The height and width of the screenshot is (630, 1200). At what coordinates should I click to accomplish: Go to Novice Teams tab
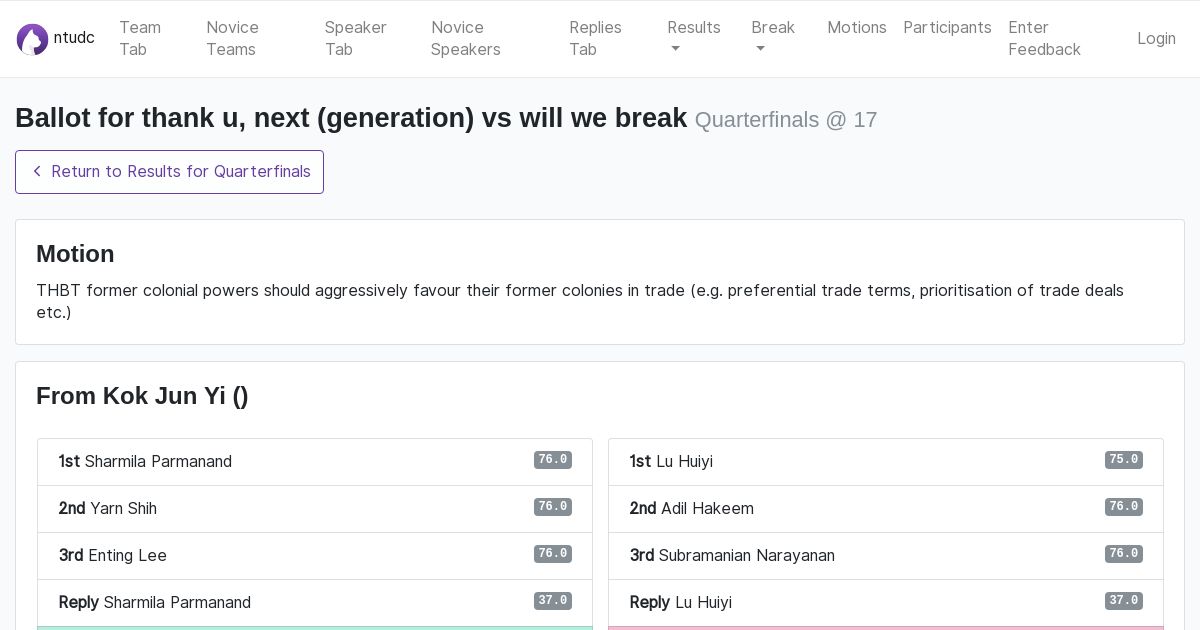point(232,38)
